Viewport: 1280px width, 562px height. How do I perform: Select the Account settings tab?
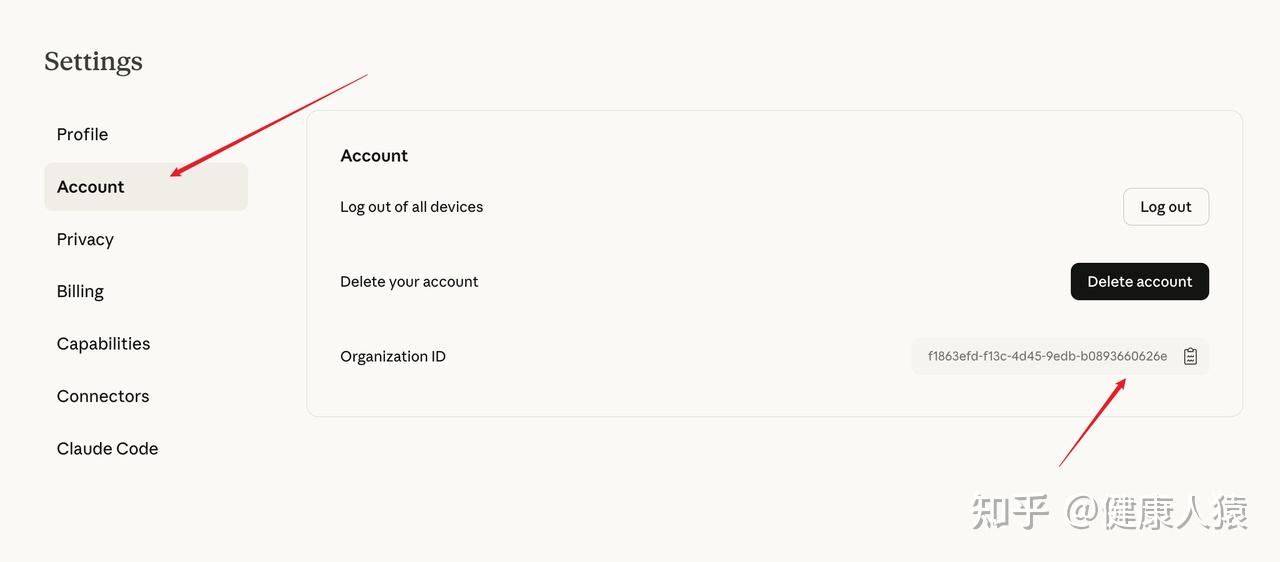[x=91, y=187]
